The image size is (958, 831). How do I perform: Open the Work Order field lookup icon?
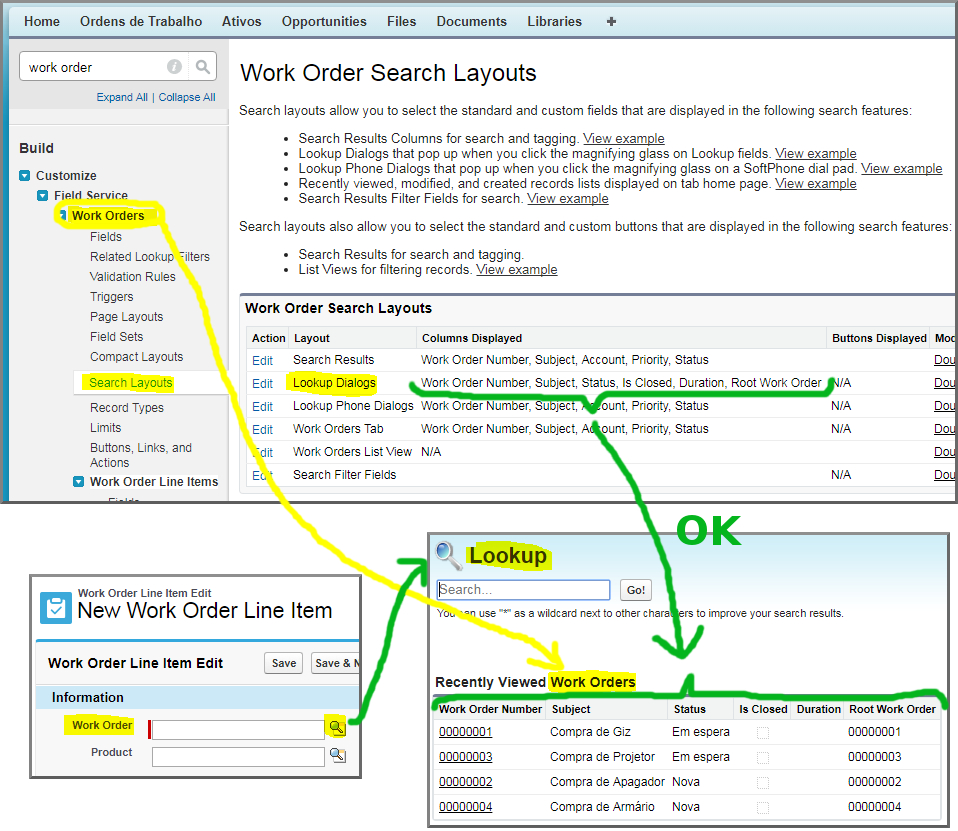(x=337, y=728)
